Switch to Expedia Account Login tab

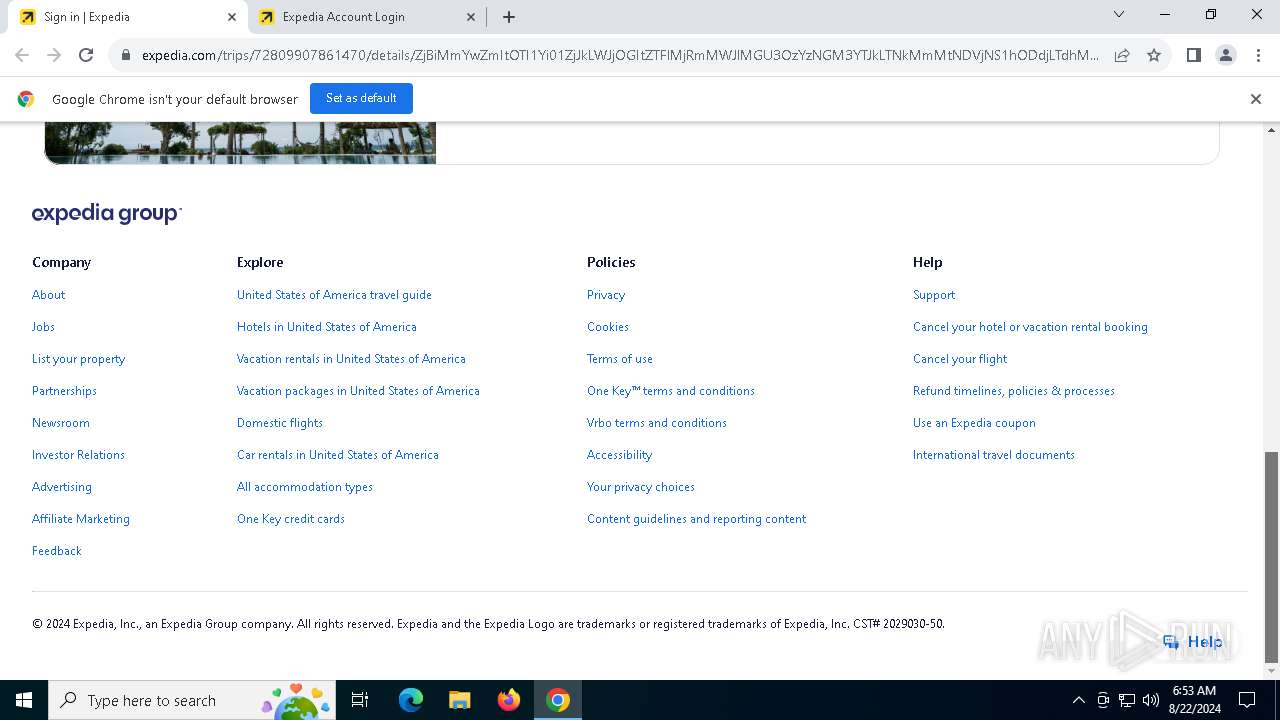coord(366,17)
